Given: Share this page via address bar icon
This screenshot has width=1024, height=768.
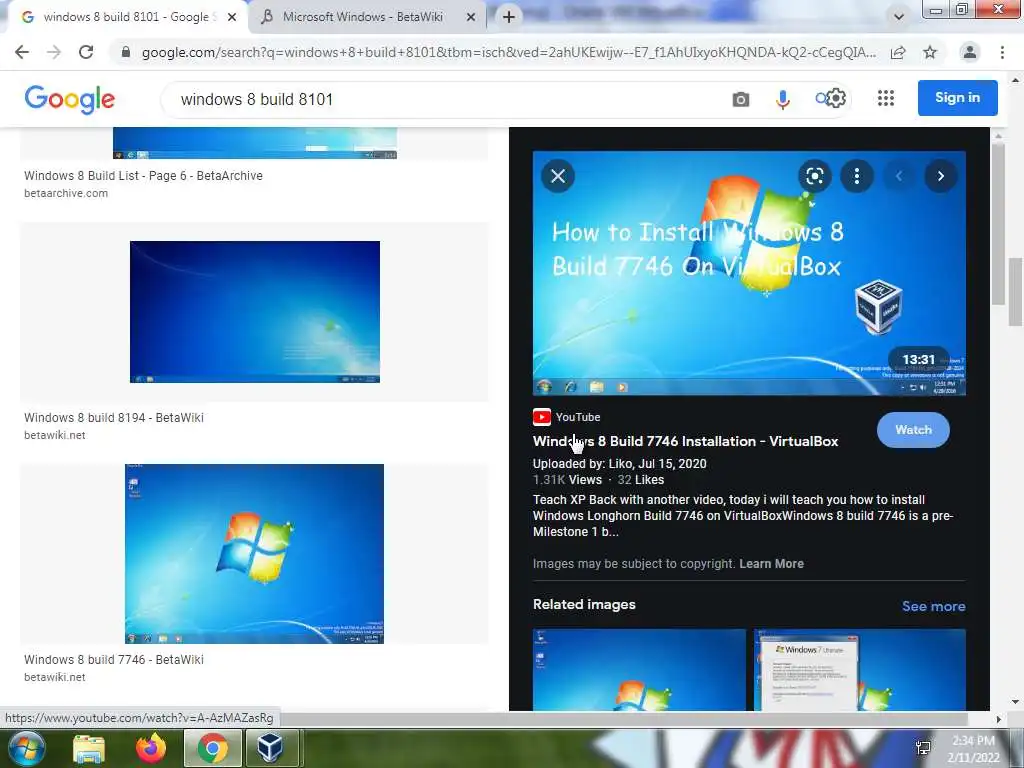Looking at the screenshot, I should coord(899,52).
